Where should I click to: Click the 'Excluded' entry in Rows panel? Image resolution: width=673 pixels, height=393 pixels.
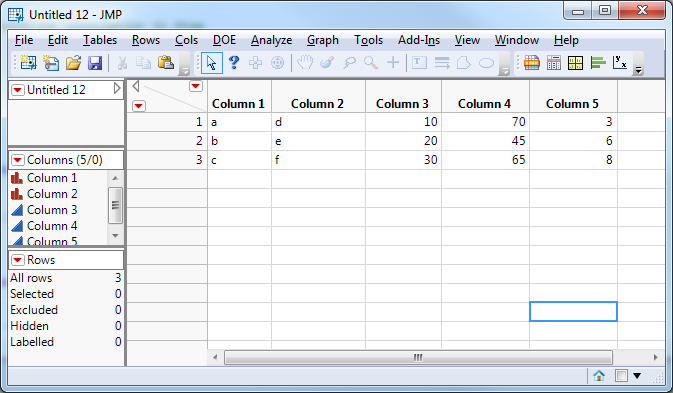[66, 310]
